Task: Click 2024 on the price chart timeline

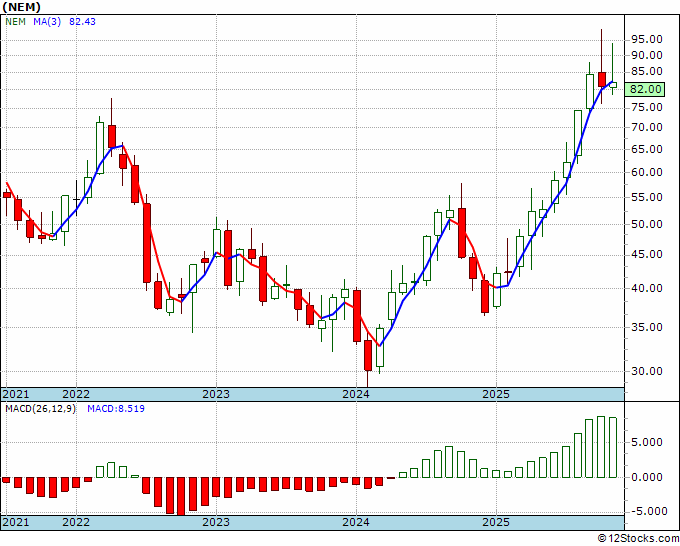Action: click(356, 394)
